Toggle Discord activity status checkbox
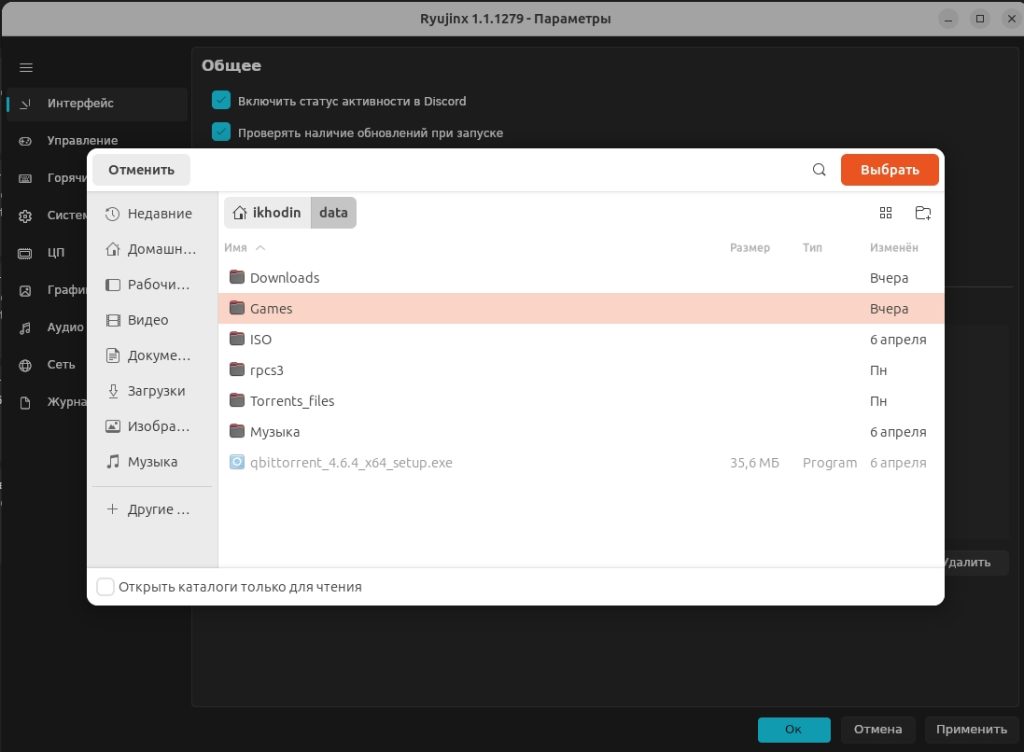 coord(221,101)
